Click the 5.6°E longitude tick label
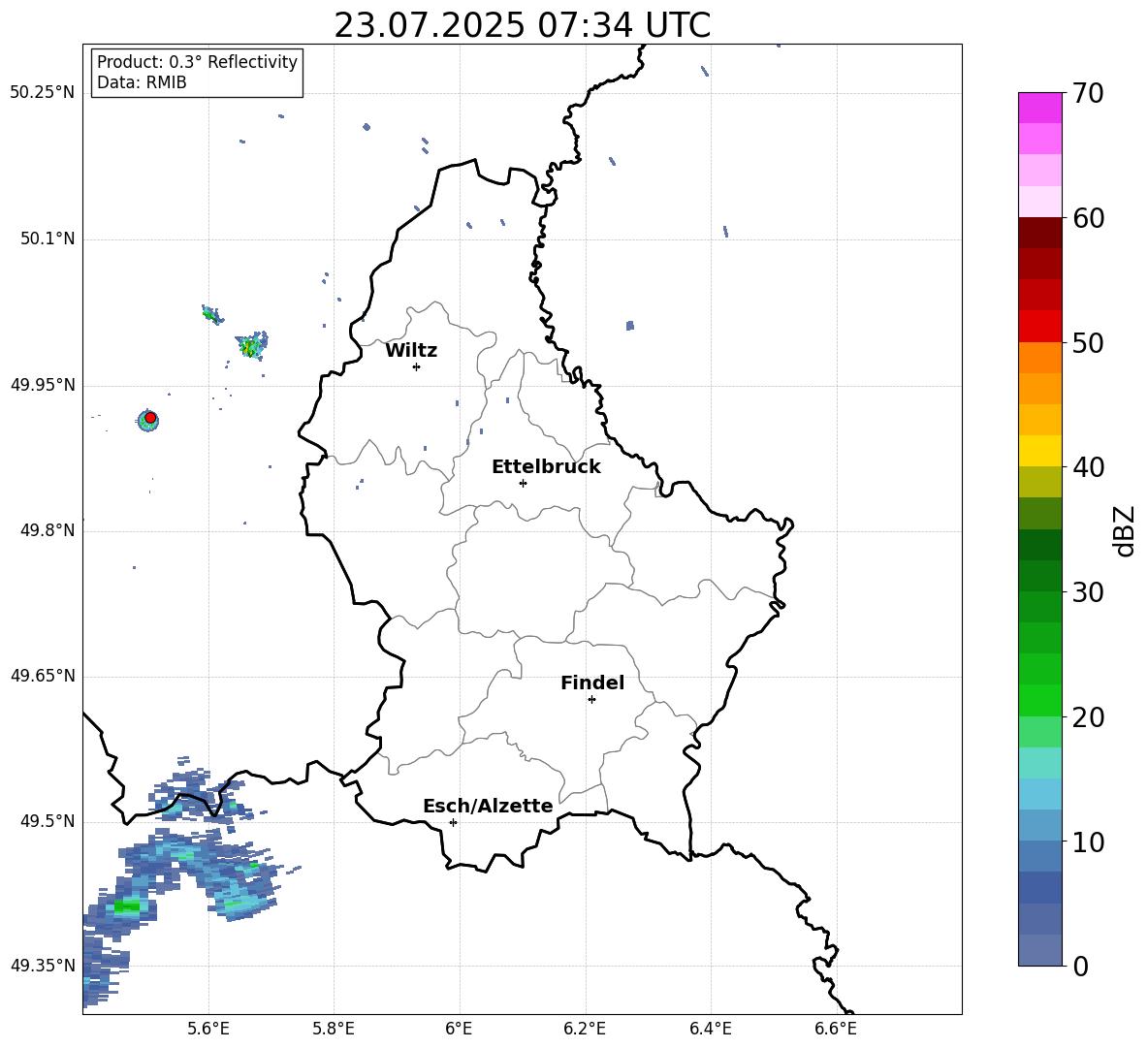This screenshot has height=1048, width=1148. pos(208,1029)
